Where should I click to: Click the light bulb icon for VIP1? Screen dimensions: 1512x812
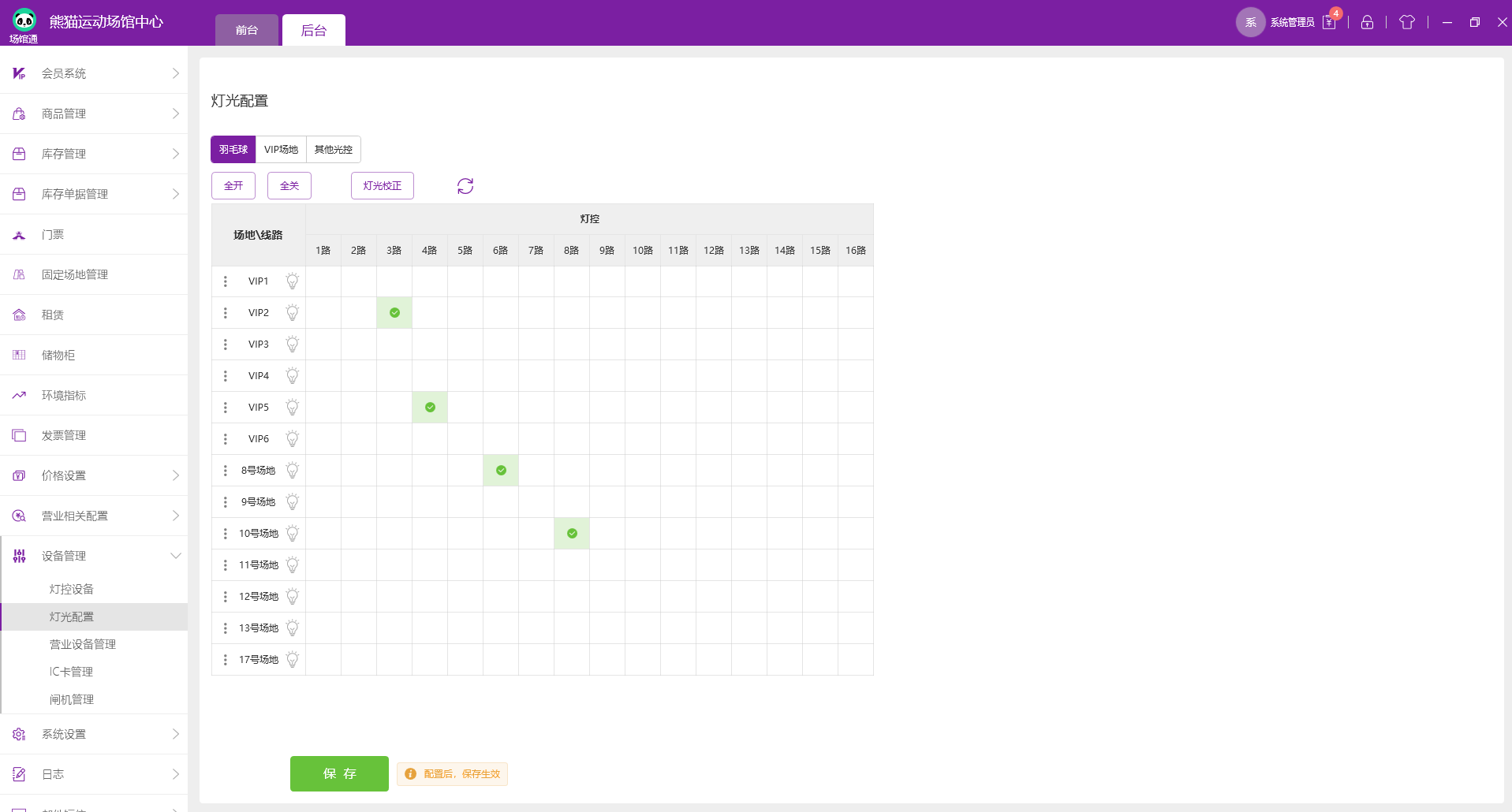tap(293, 281)
